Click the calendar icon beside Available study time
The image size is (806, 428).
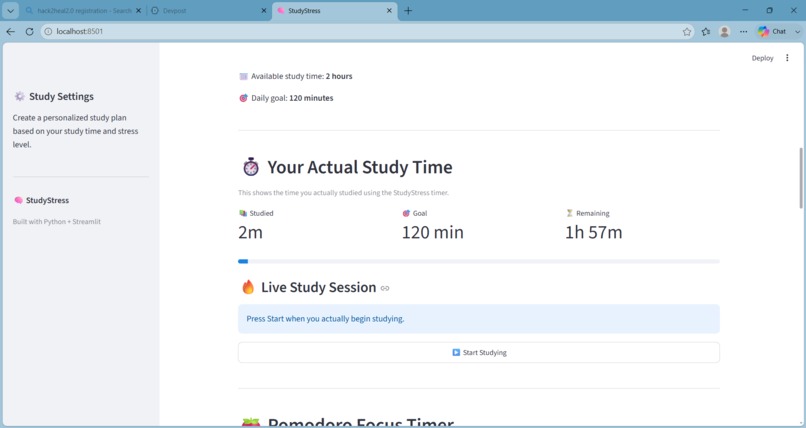pyautogui.click(x=244, y=77)
